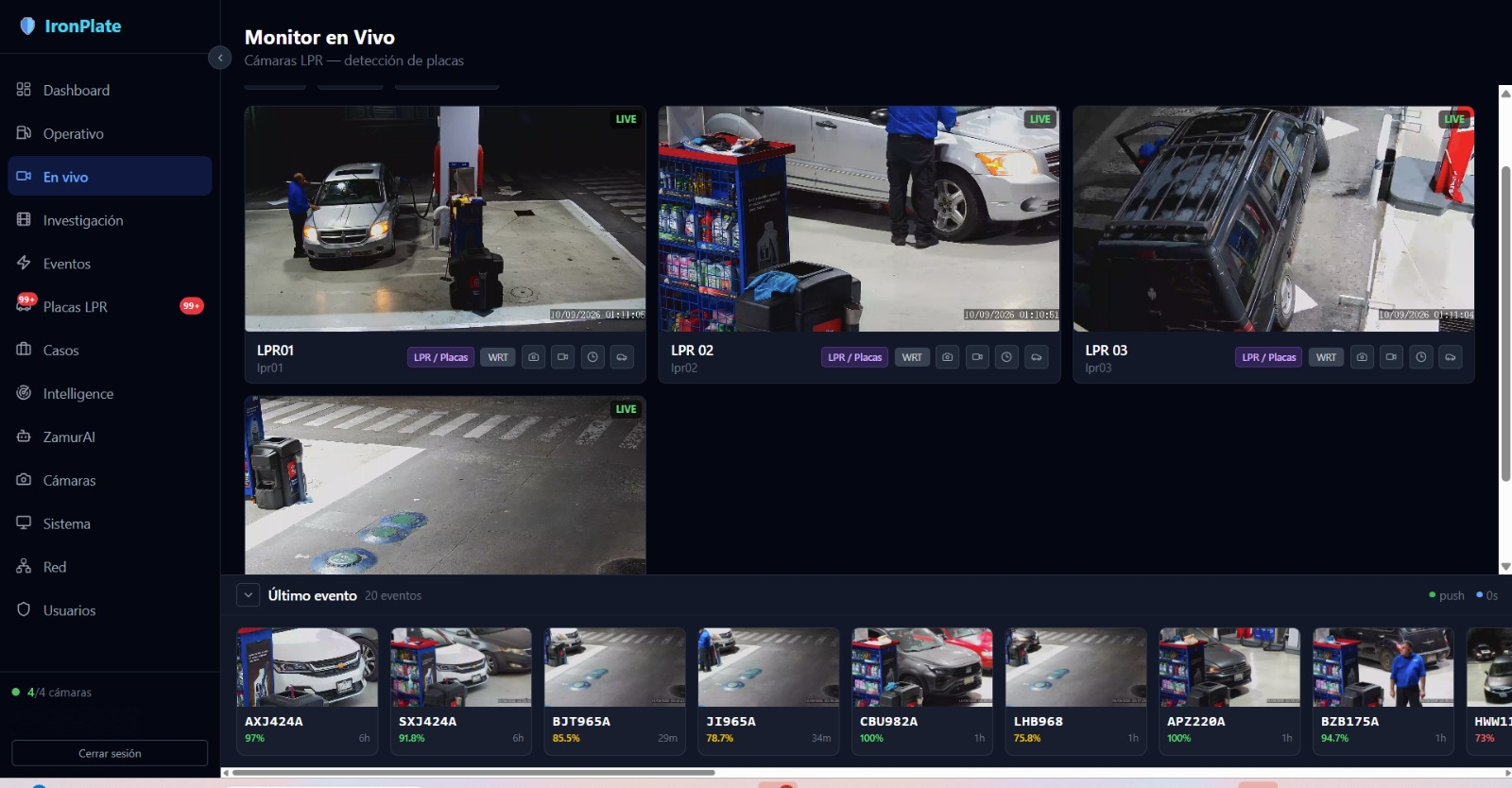Click the vertical scrollbar of the camera grid
Screen dimensions: 1512x788
click(x=1505, y=324)
